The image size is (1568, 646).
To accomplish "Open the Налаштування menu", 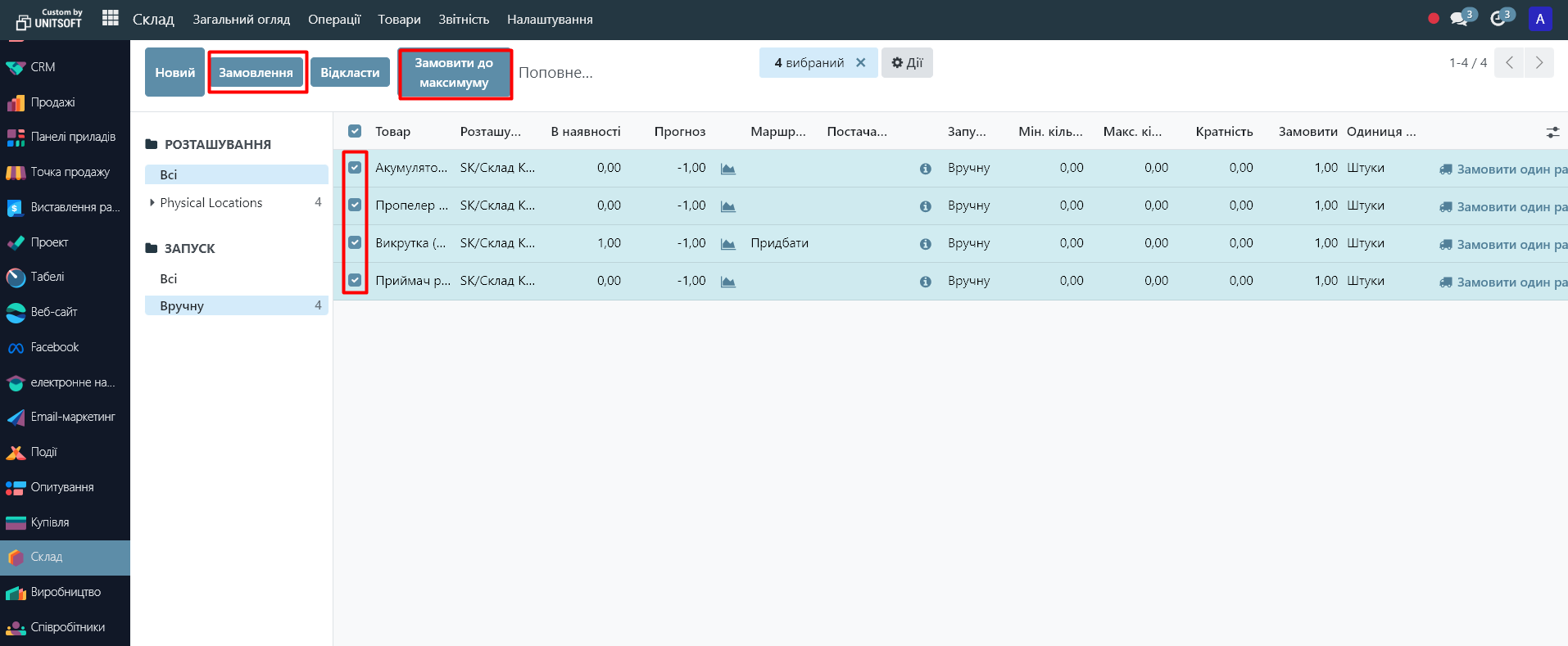I will [549, 20].
